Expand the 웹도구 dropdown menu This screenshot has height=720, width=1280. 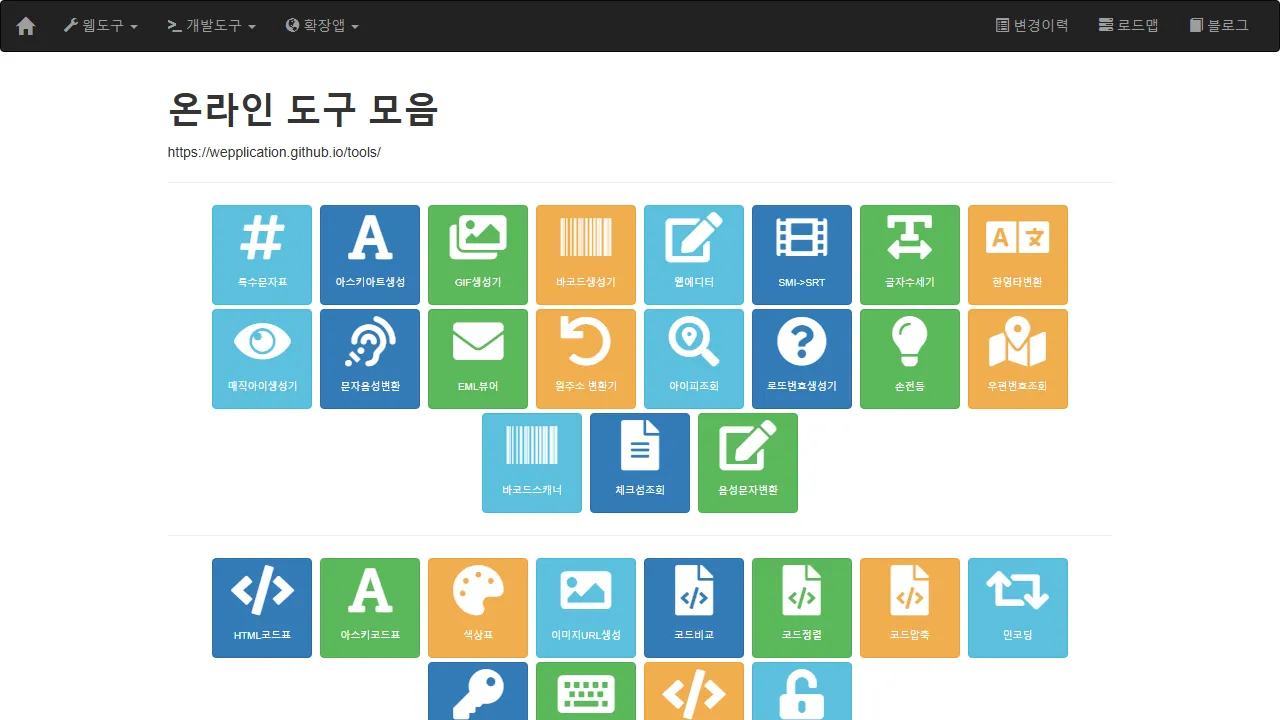pyautogui.click(x=100, y=25)
